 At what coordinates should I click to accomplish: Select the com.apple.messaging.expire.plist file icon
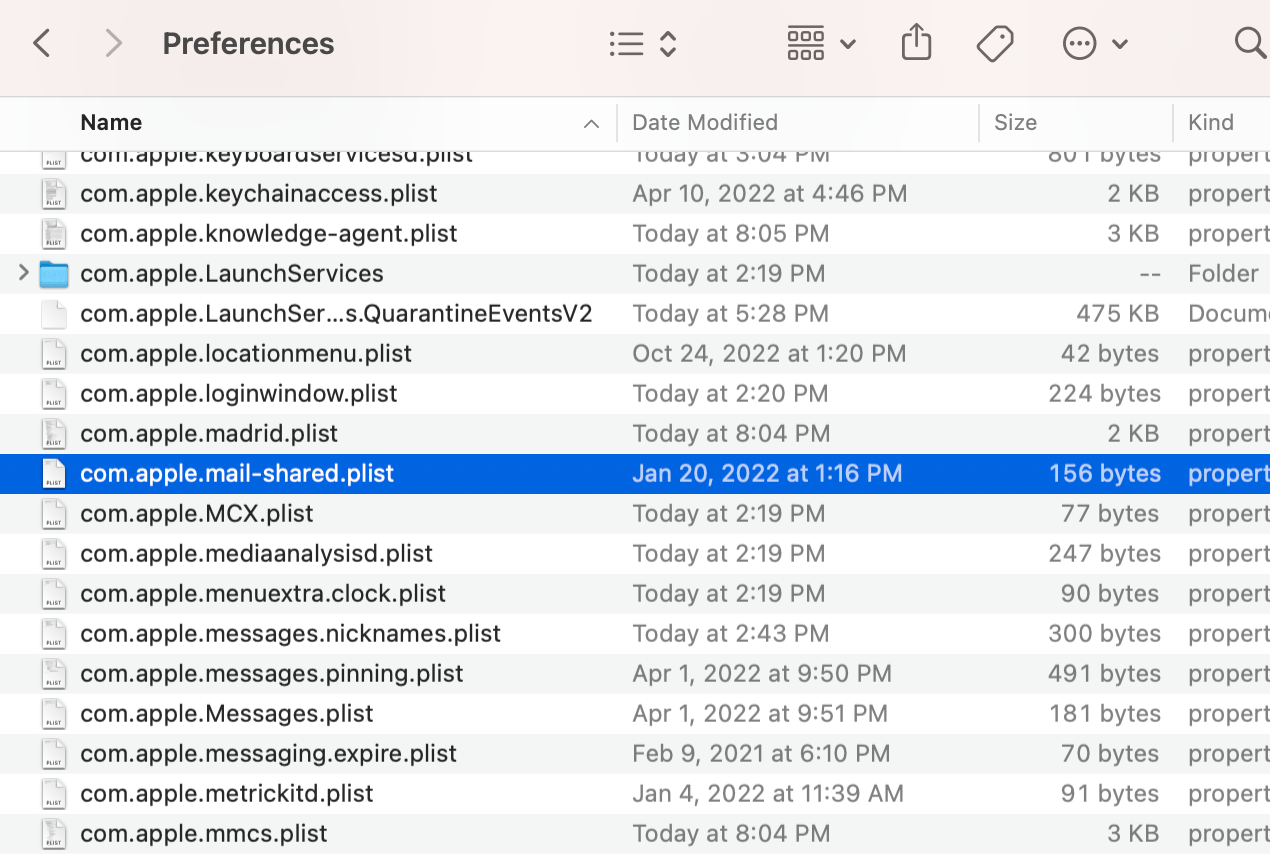(54, 754)
